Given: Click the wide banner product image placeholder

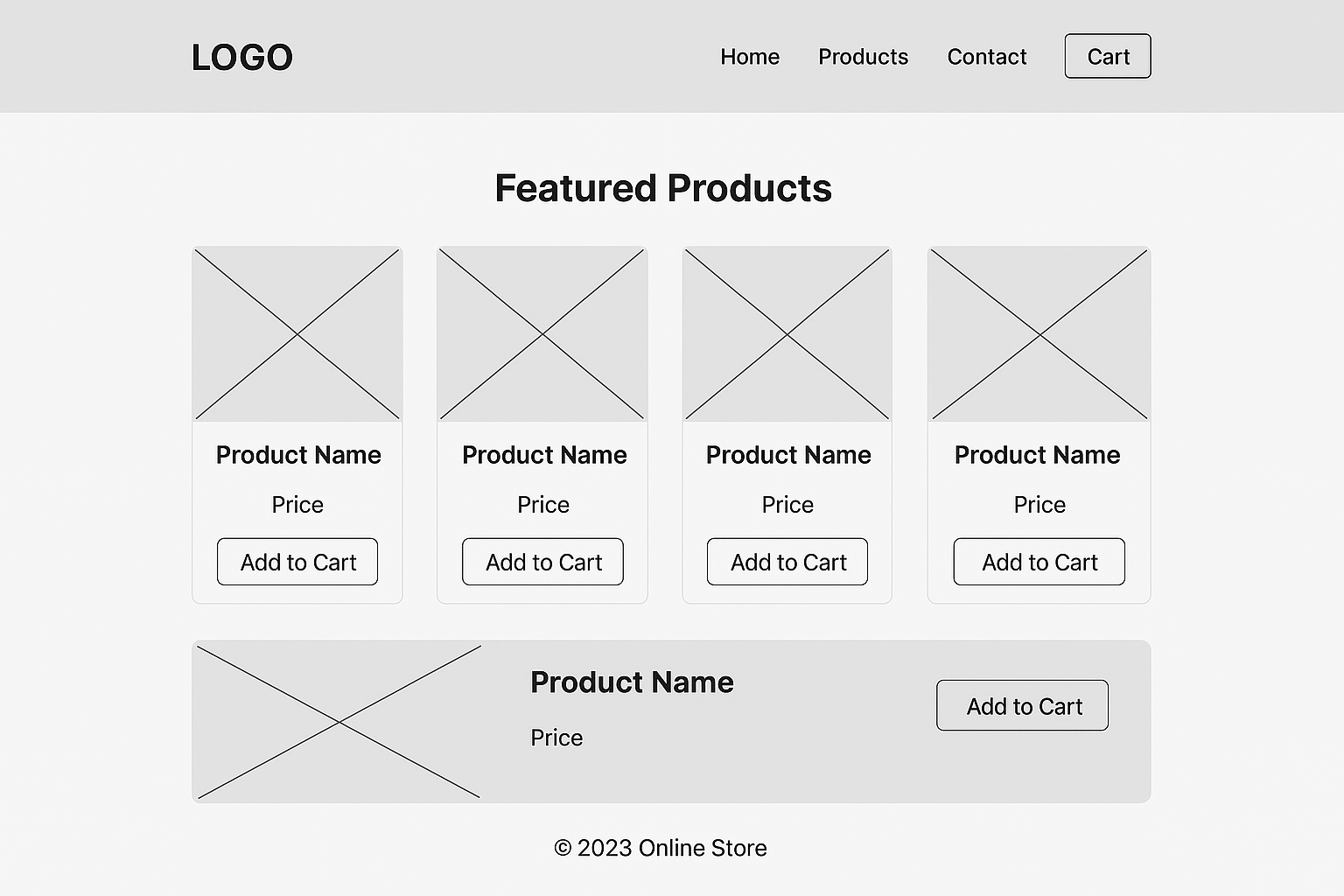Looking at the screenshot, I should point(339,722).
